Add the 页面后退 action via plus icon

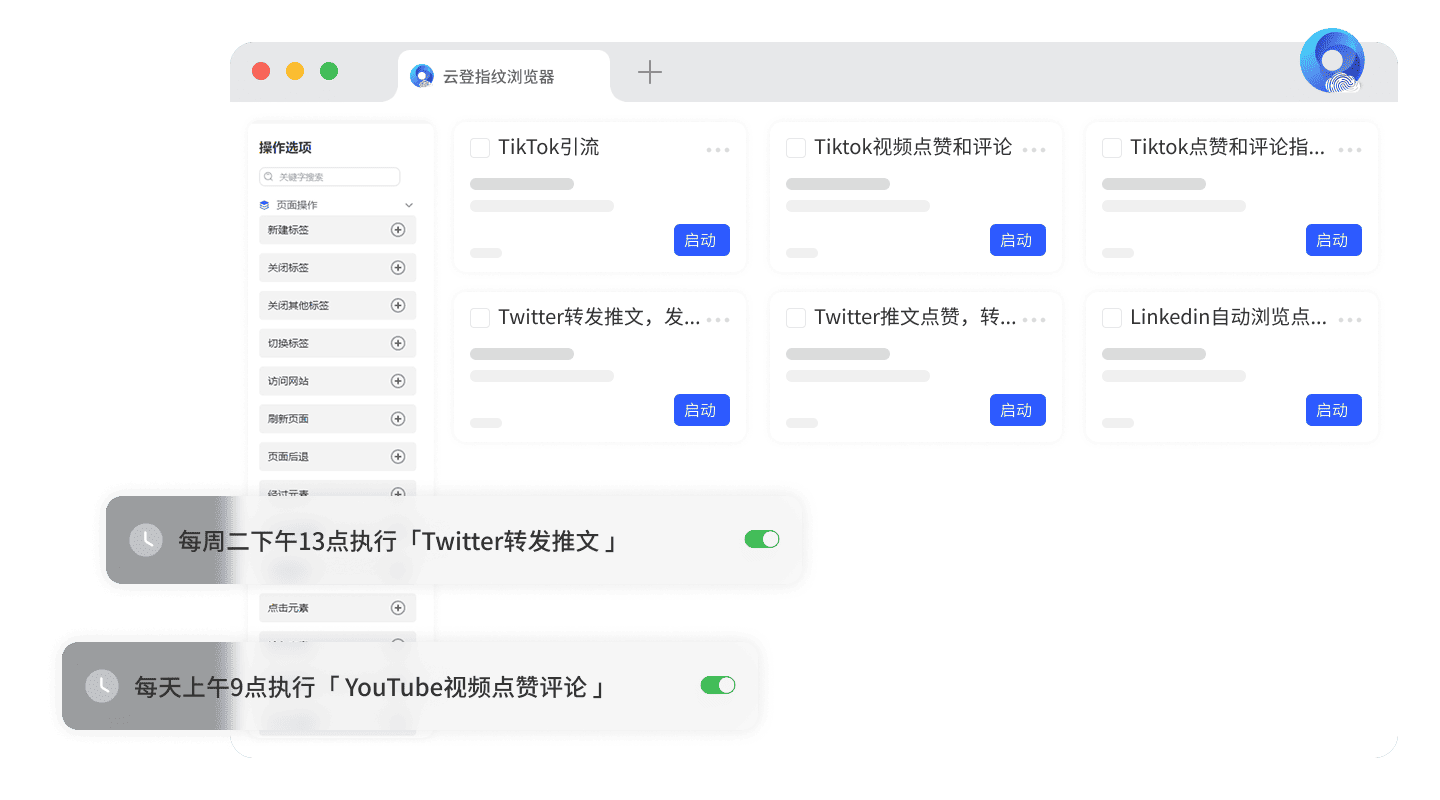(397, 457)
